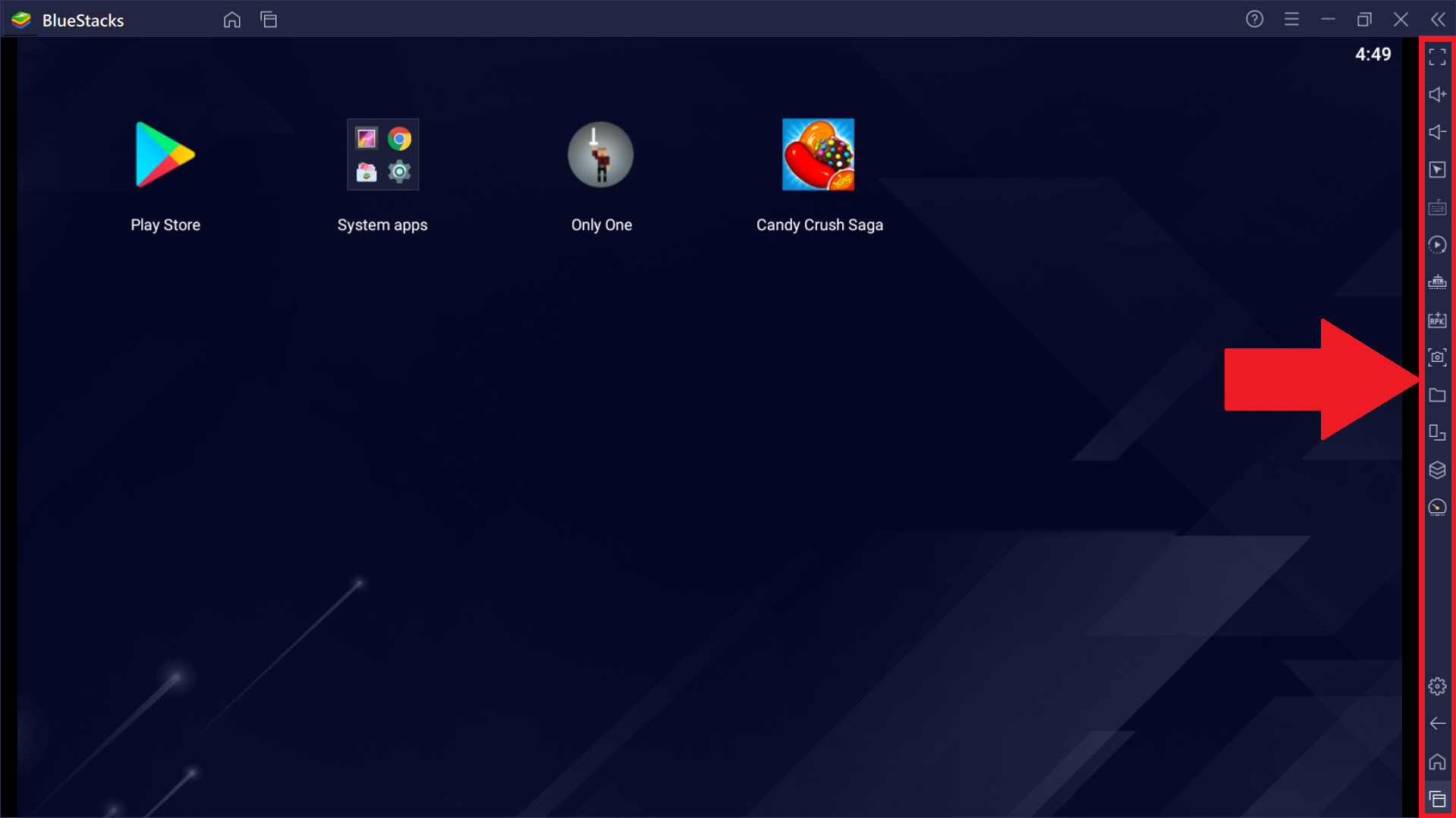Increase volume from sidebar
The width and height of the screenshot is (1456, 818).
pos(1437,94)
